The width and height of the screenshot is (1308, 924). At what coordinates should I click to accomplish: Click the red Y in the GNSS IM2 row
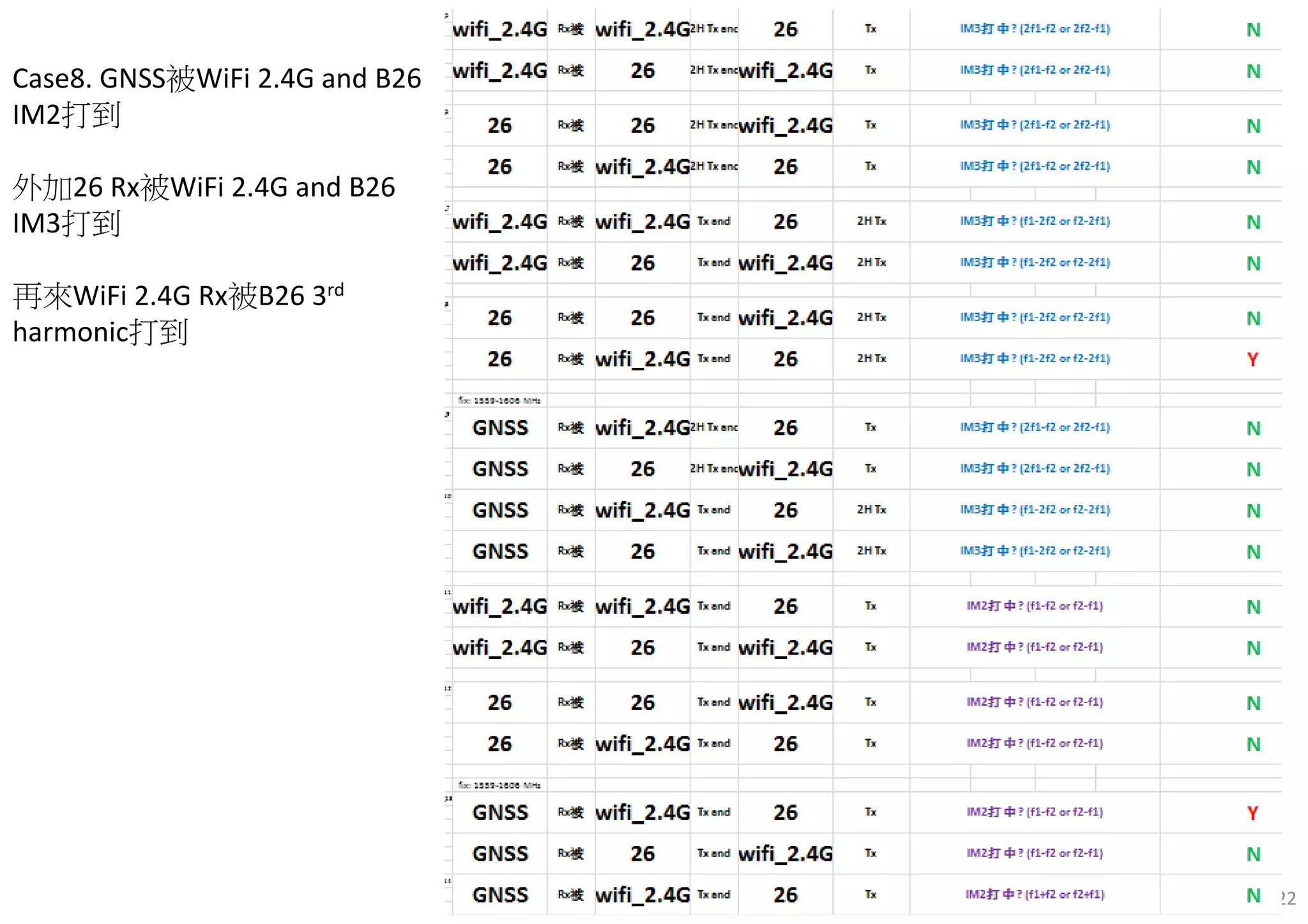coord(1252,813)
